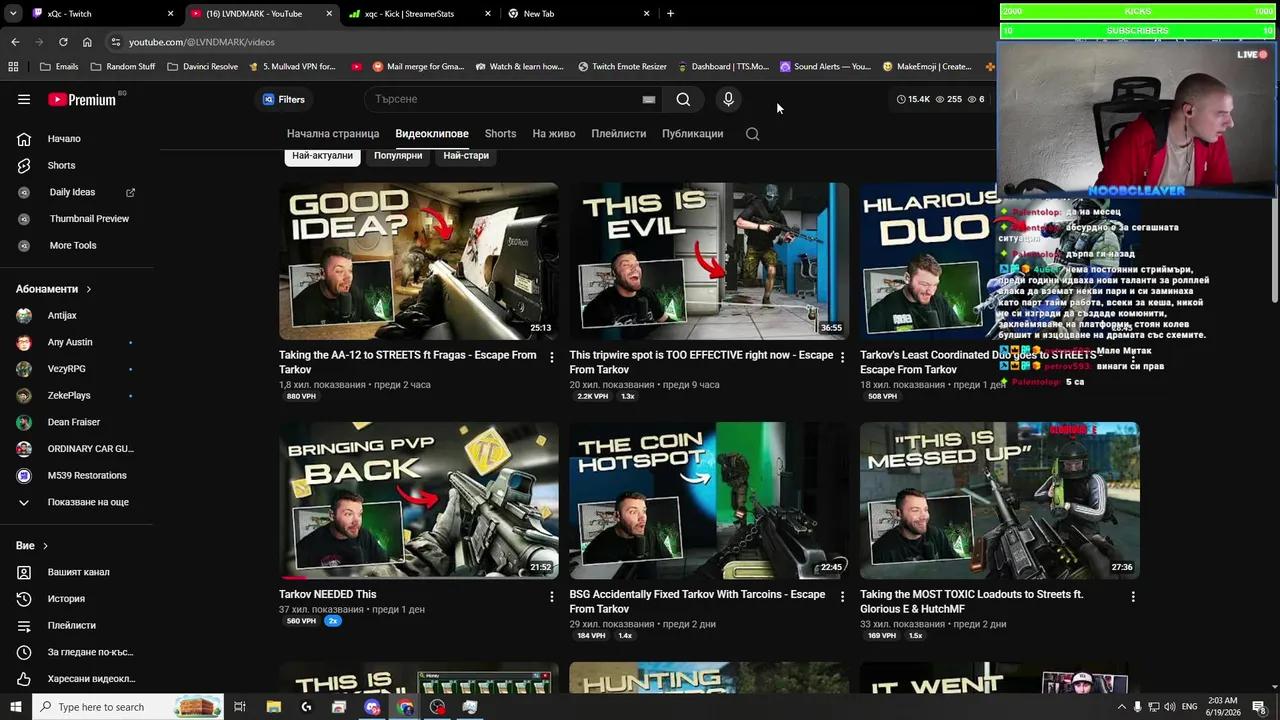Open options for Taking the AA-12 video
This screenshot has width=1280, height=720.
(551, 357)
